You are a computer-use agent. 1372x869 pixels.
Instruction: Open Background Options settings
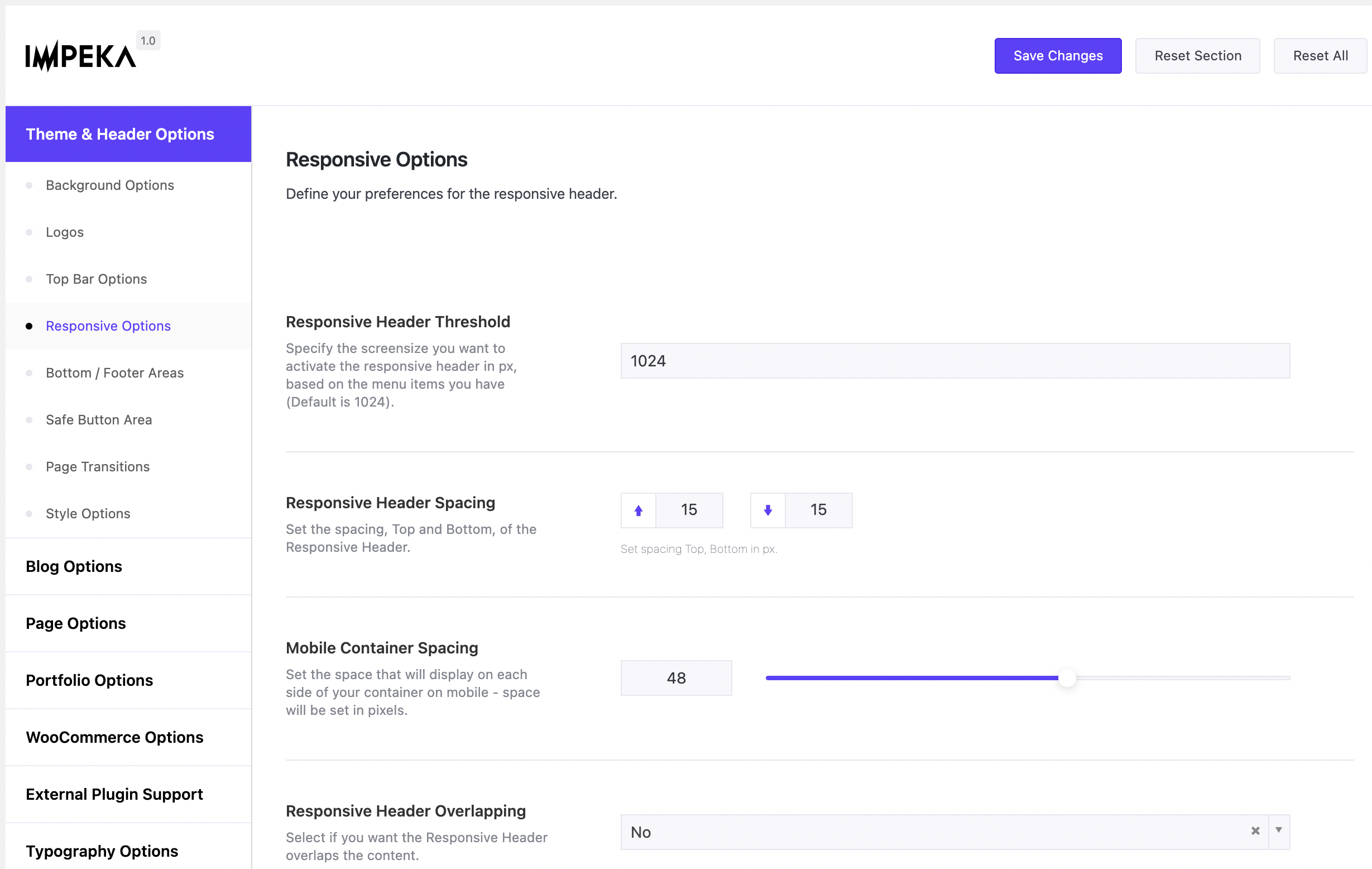(x=110, y=185)
